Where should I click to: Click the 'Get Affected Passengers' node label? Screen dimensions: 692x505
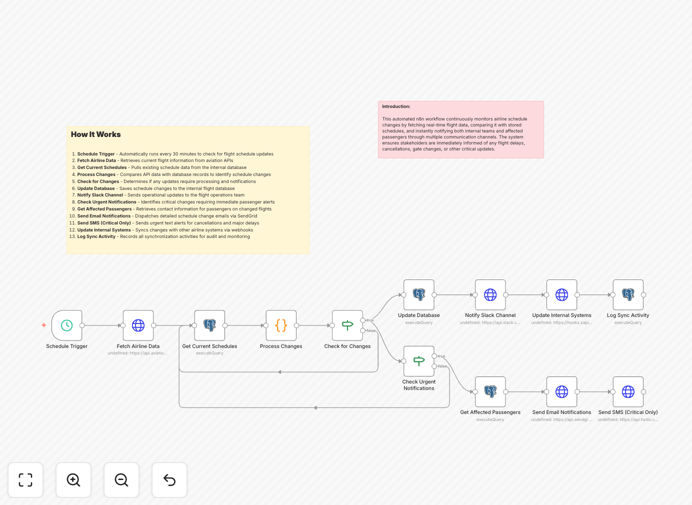(x=490, y=412)
